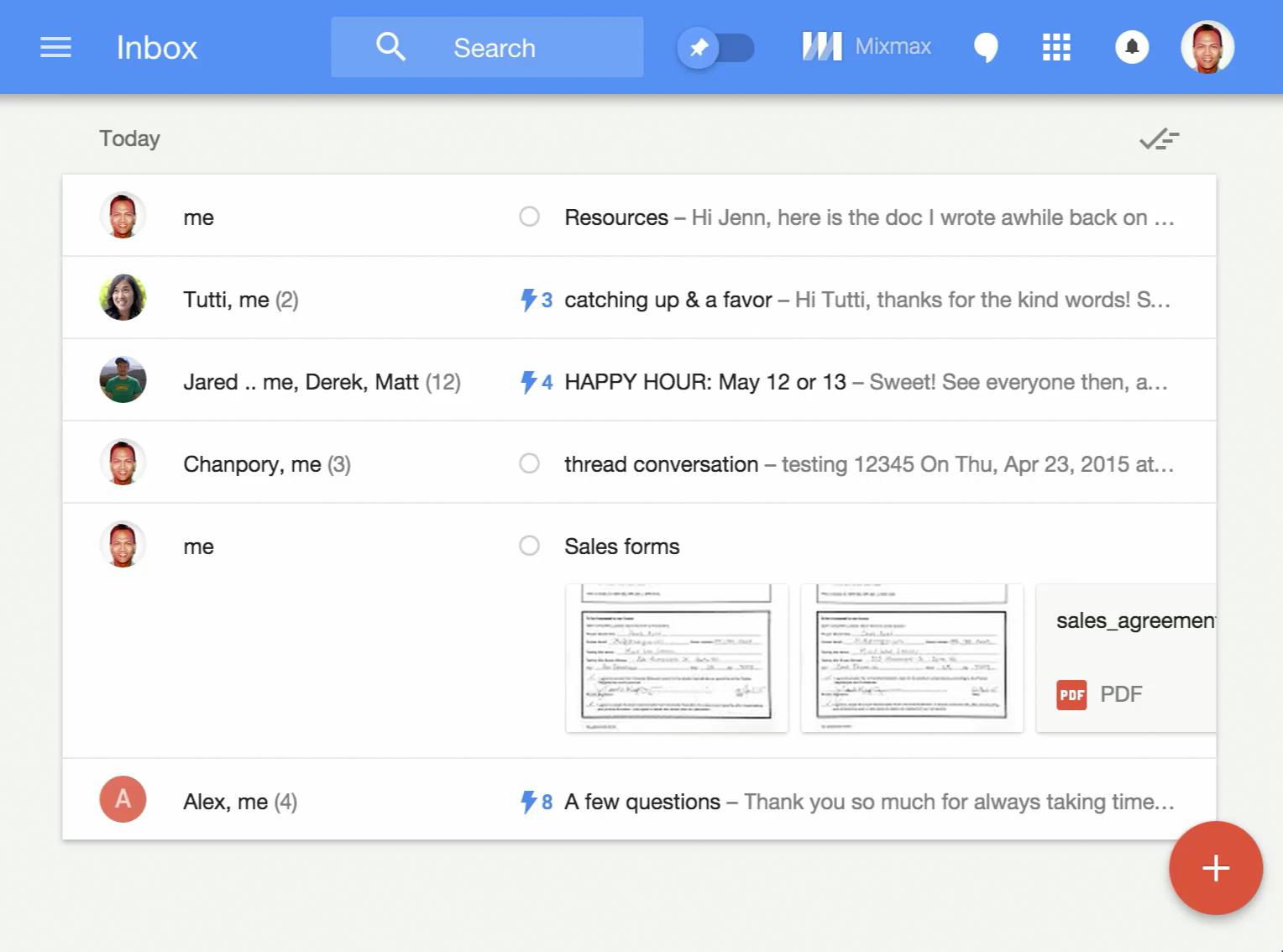1283x952 pixels.
Task: Select sender 'Tutti, me (2)'
Action: click(241, 300)
